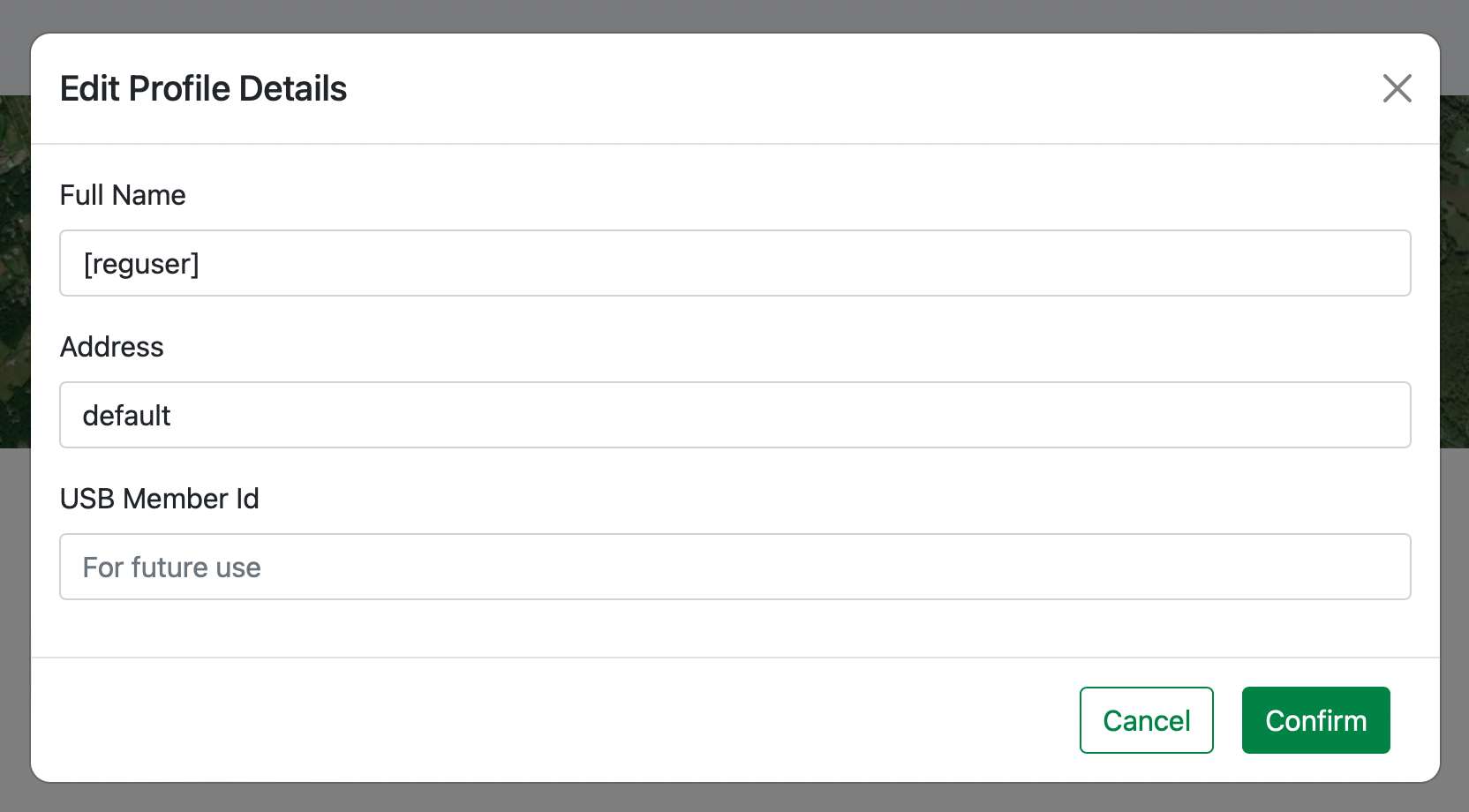Click the "USB Member Id" label
Image resolution: width=1469 pixels, height=812 pixels.
[160, 499]
